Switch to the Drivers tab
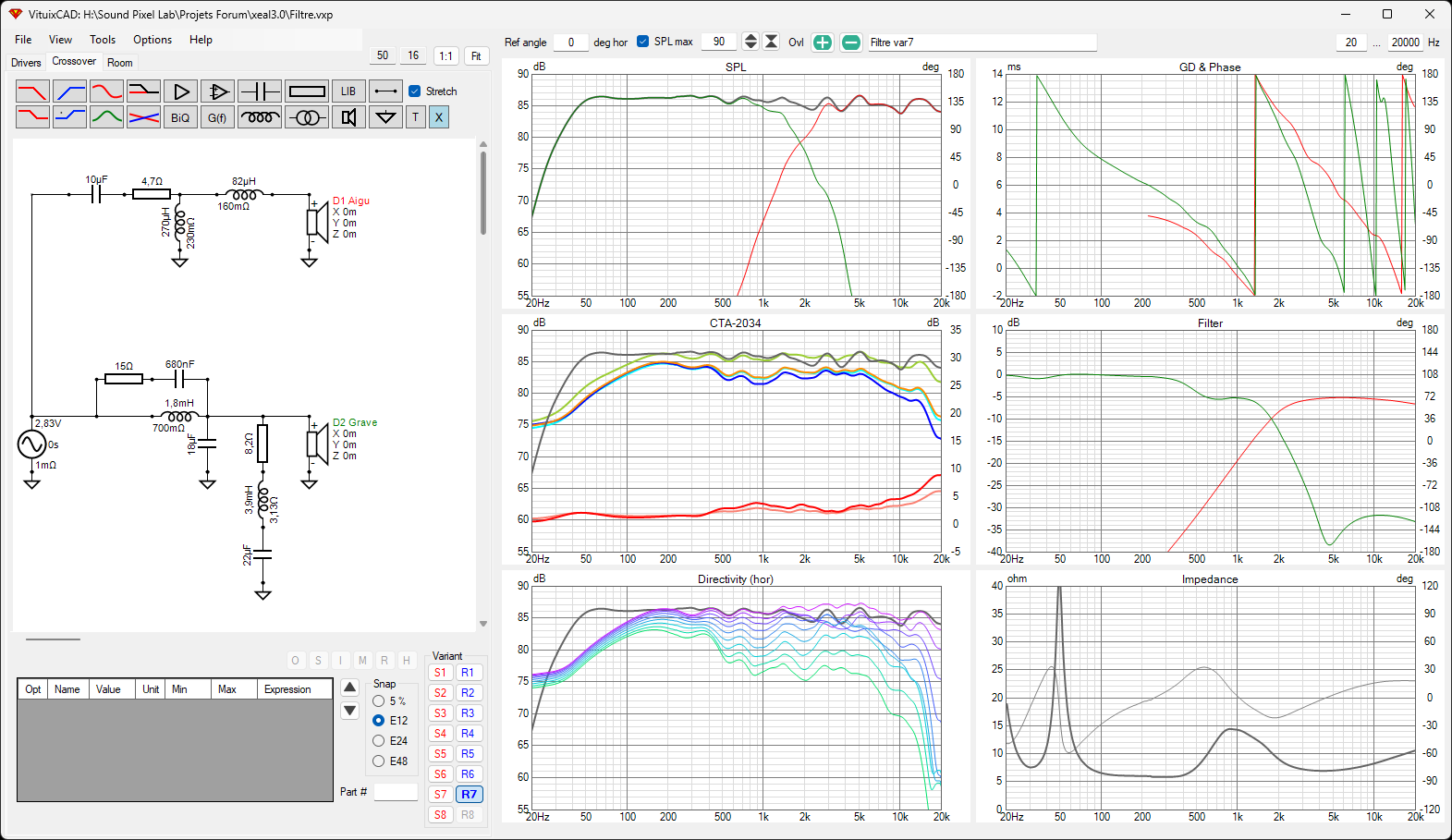 coord(26,63)
